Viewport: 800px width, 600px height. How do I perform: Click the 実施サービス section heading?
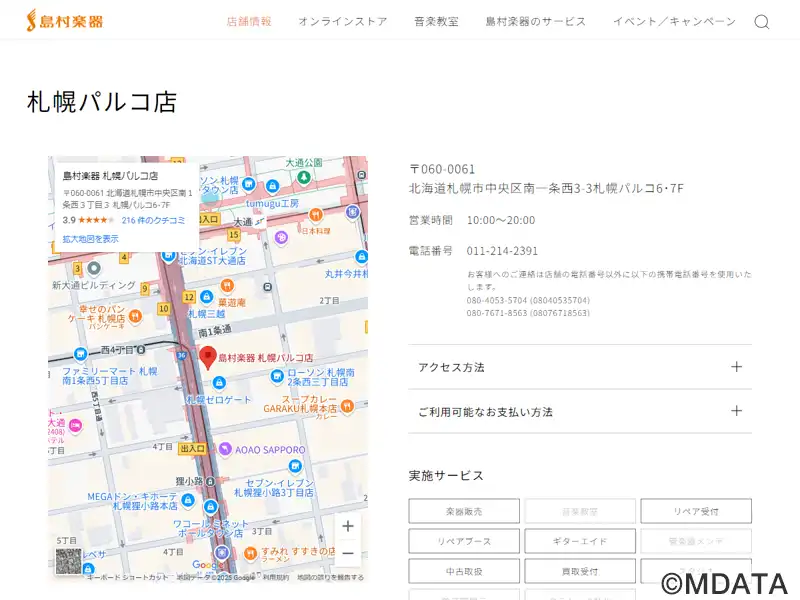tap(446, 476)
